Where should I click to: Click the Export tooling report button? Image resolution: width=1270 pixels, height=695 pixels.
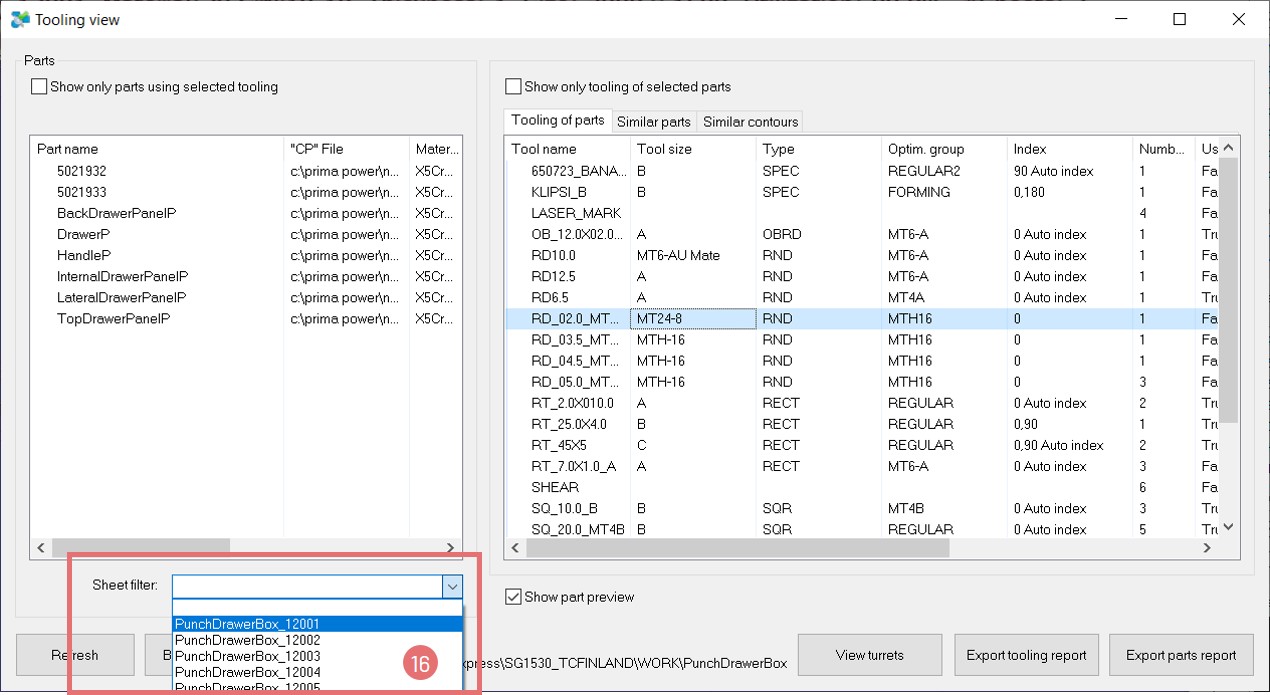point(1026,655)
